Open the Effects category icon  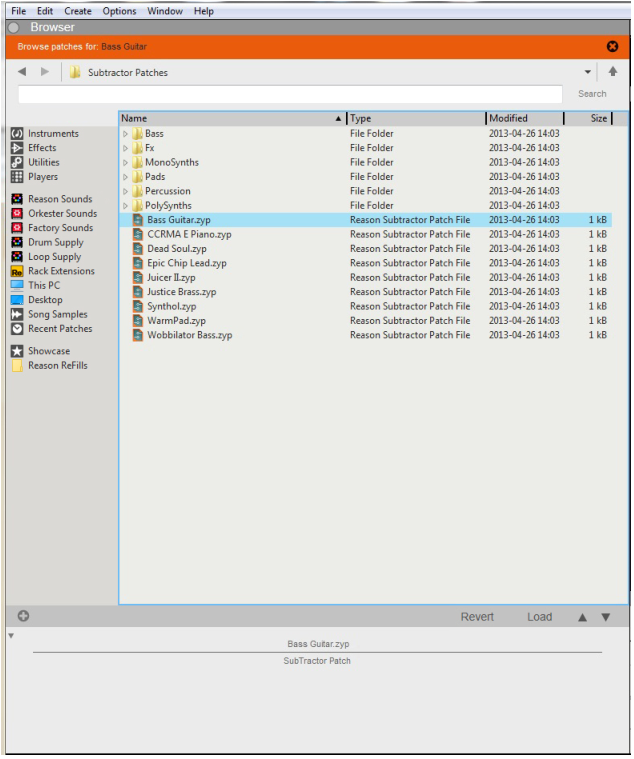pos(17,148)
